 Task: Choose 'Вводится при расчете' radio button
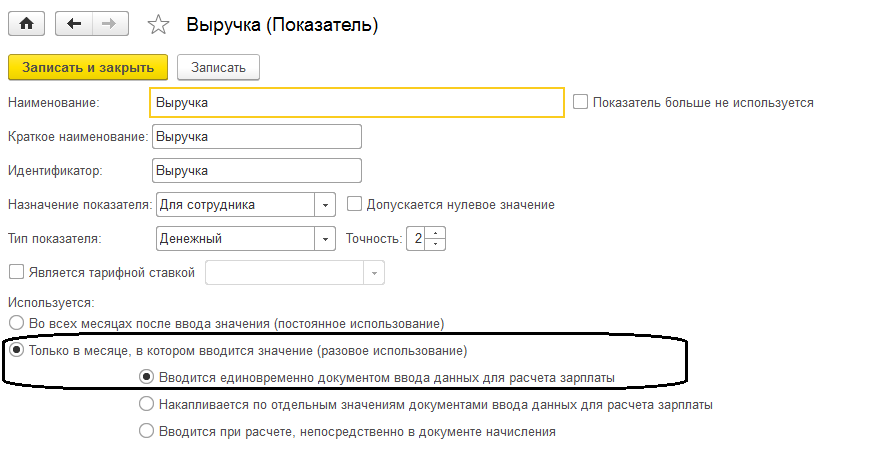click(x=147, y=432)
